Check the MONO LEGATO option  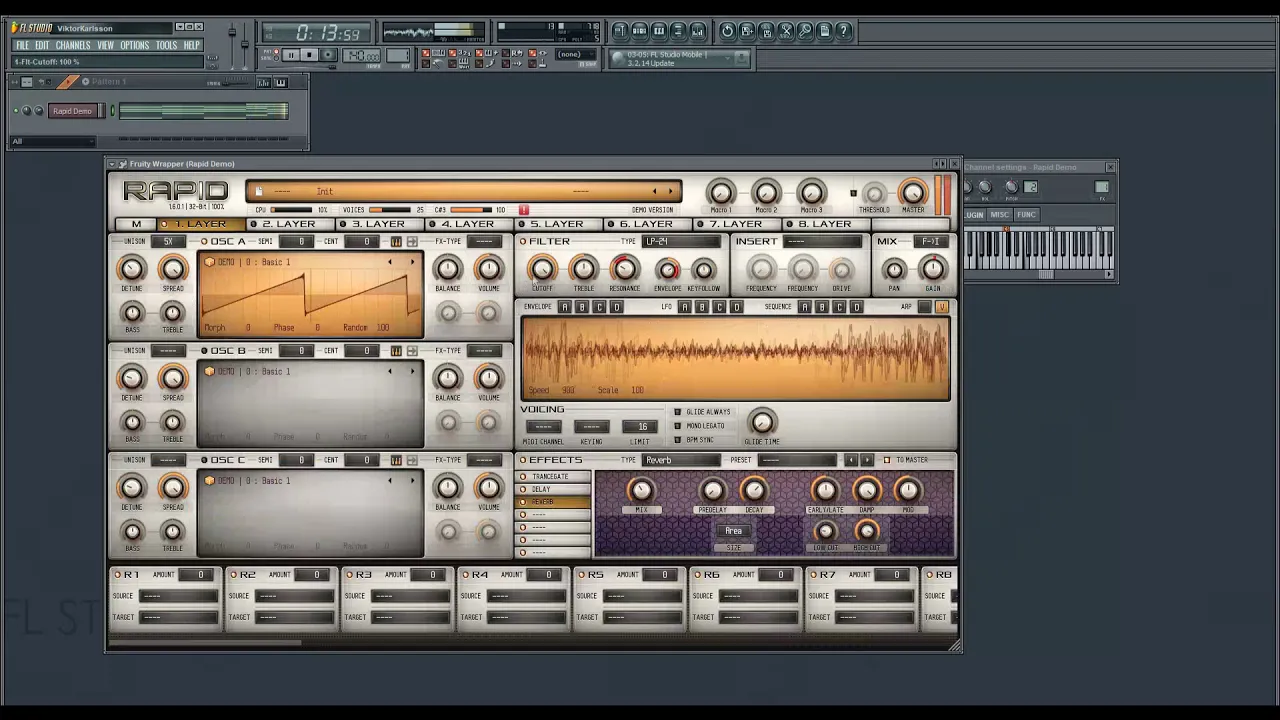pyautogui.click(x=677, y=426)
